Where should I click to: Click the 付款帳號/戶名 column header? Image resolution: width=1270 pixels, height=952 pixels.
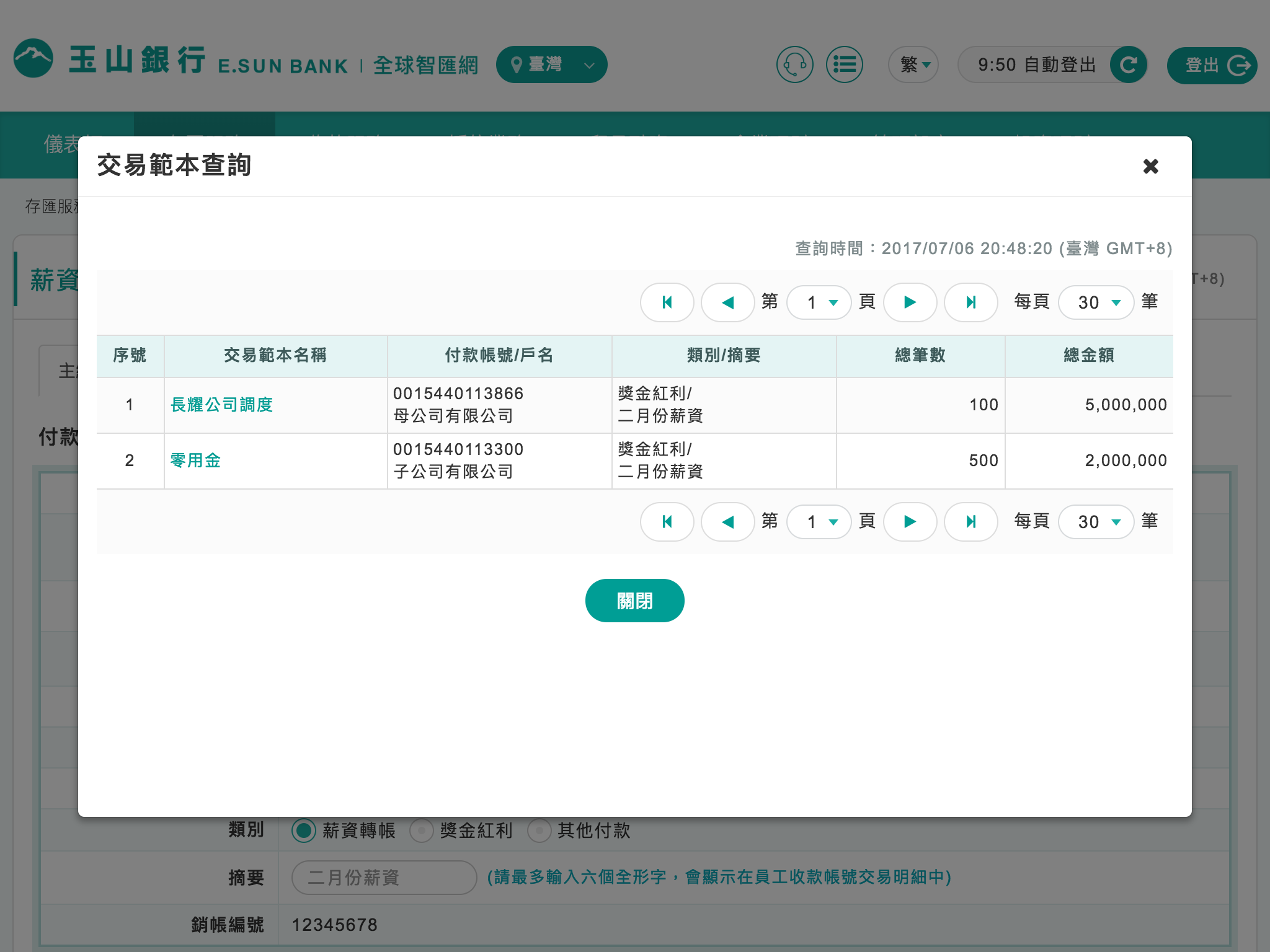(499, 356)
